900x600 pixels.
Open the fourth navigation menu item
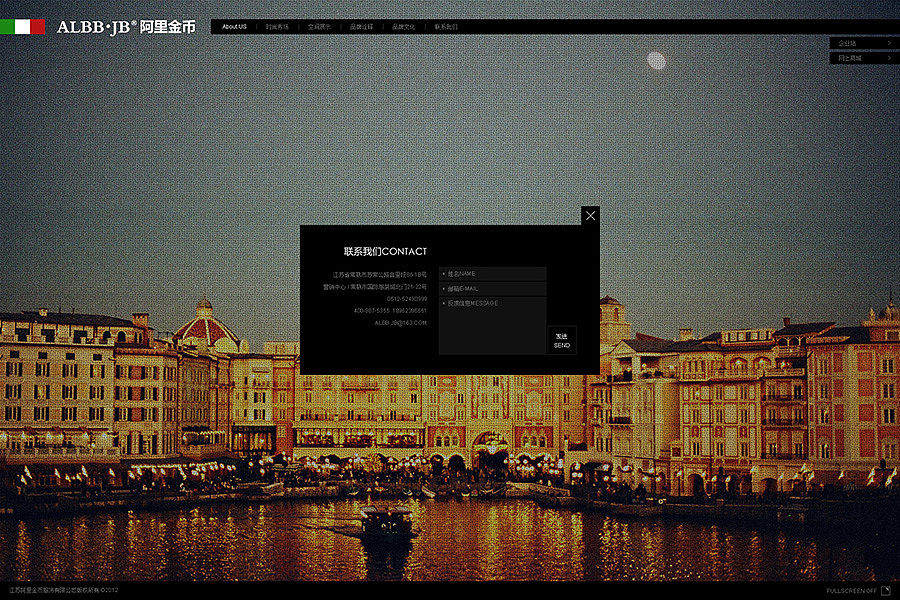click(x=362, y=26)
